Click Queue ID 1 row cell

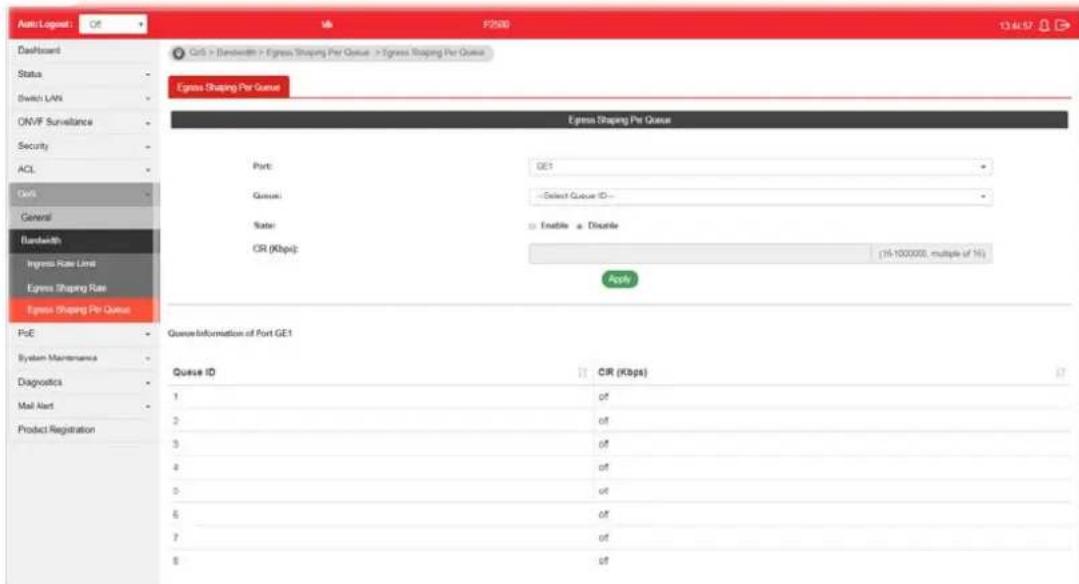point(382,397)
